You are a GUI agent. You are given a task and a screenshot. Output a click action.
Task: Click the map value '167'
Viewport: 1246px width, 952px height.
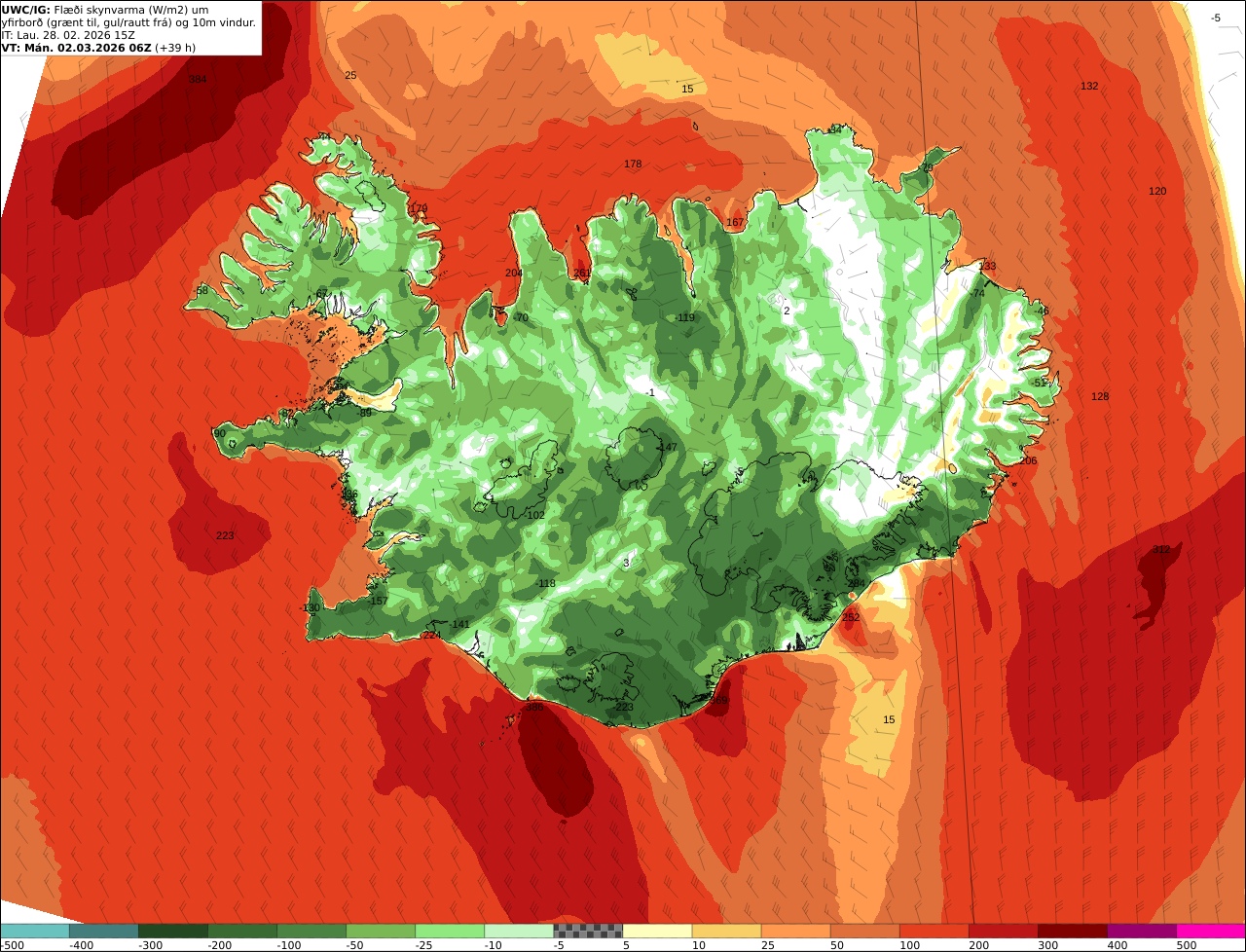pyautogui.click(x=735, y=222)
